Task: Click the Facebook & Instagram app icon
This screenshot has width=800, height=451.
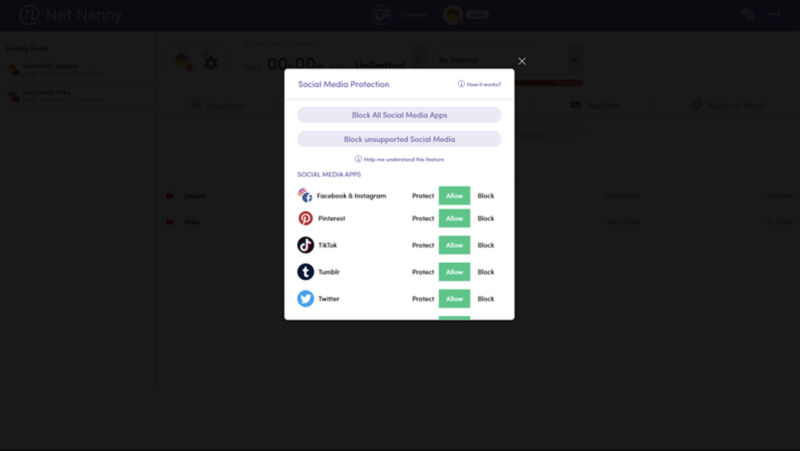Action: pyautogui.click(x=305, y=195)
